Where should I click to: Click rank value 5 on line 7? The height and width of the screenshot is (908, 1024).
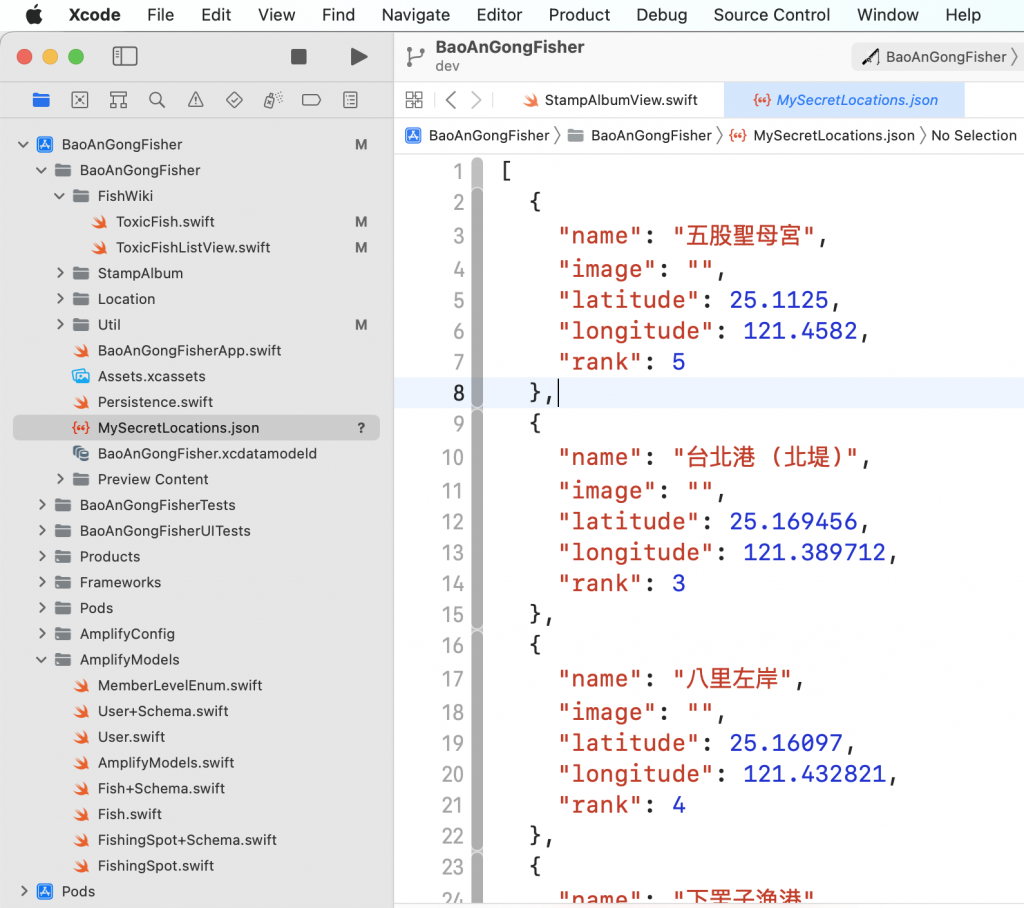coord(679,362)
